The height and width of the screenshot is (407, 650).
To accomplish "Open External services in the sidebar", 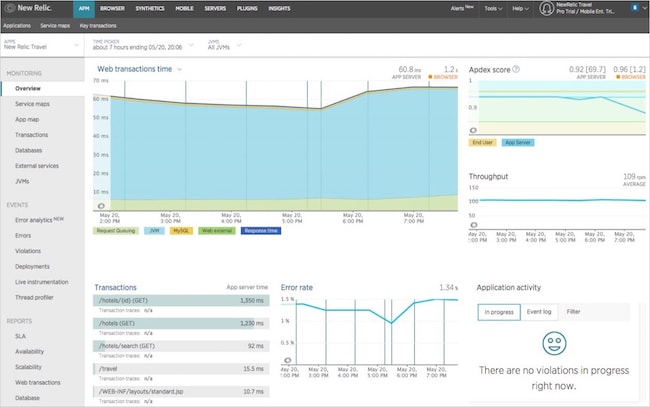I will coord(37,166).
